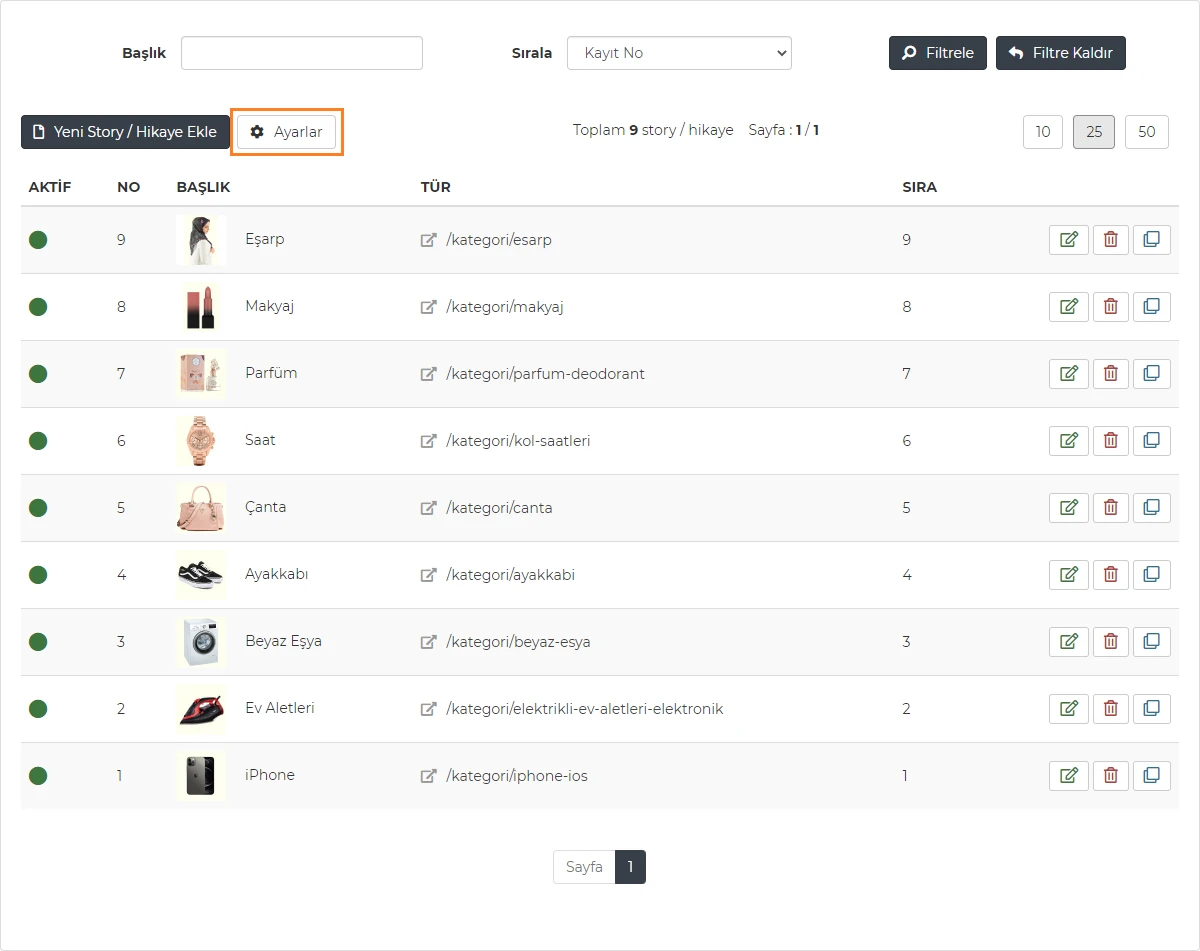Edit the Saat story entry
Viewport: 1200px width, 951px height.
coord(1068,441)
